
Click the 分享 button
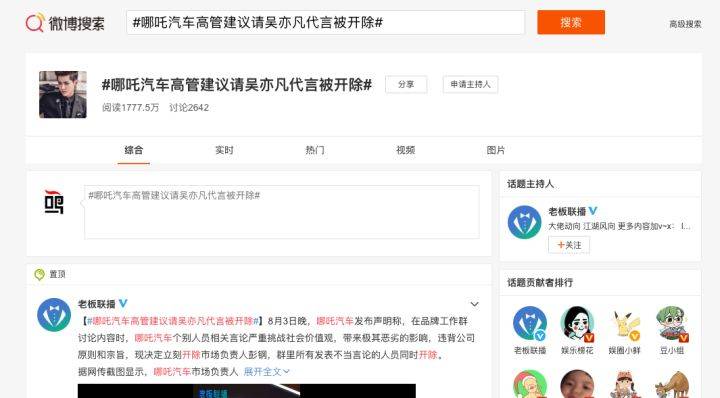coord(406,84)
